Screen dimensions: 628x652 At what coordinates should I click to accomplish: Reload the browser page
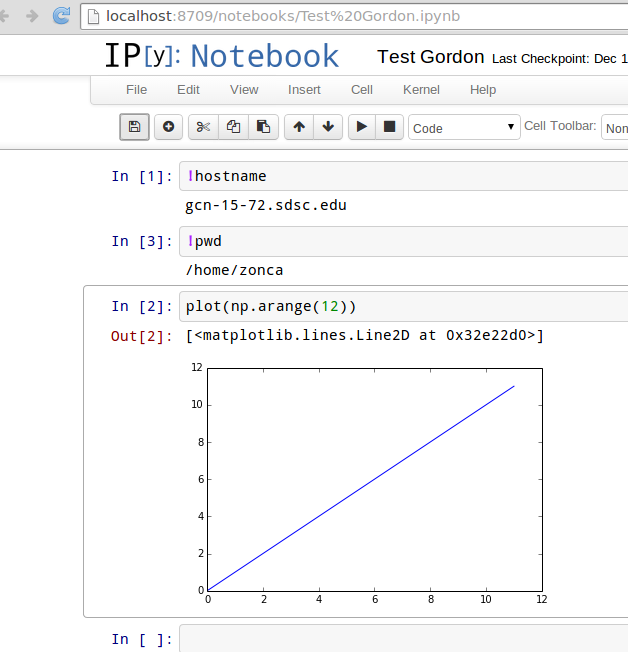pyautogui.click(x=61, y=16)
